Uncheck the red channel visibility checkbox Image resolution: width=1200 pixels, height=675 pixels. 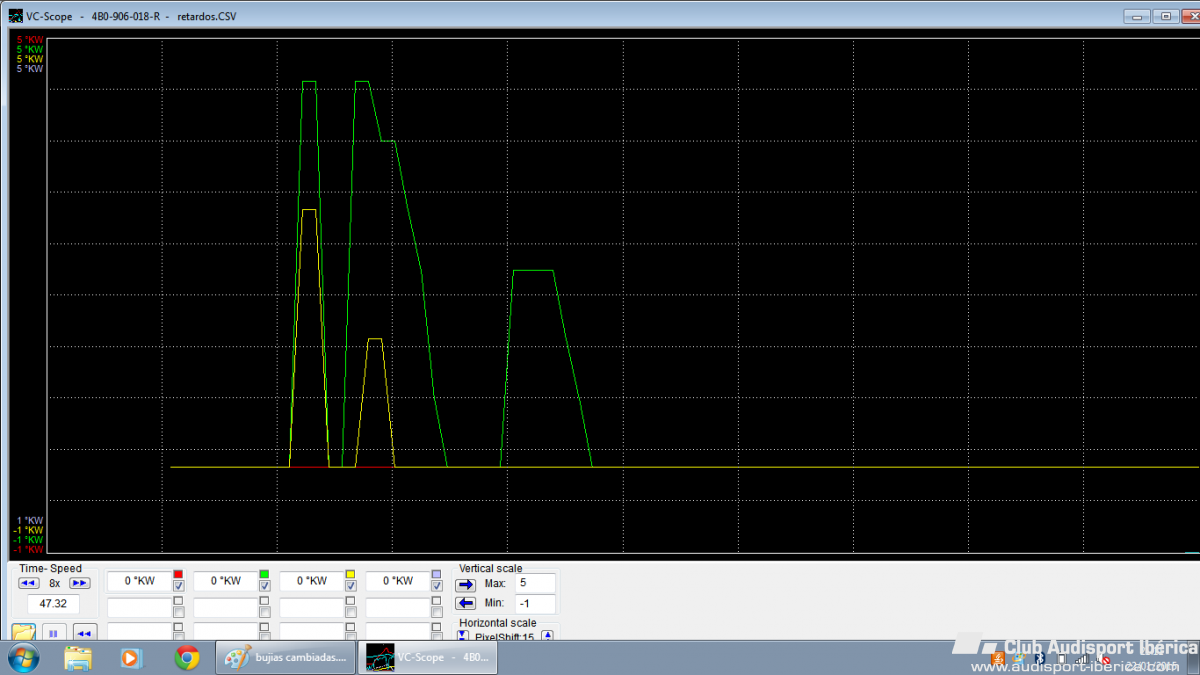point(179,586)
